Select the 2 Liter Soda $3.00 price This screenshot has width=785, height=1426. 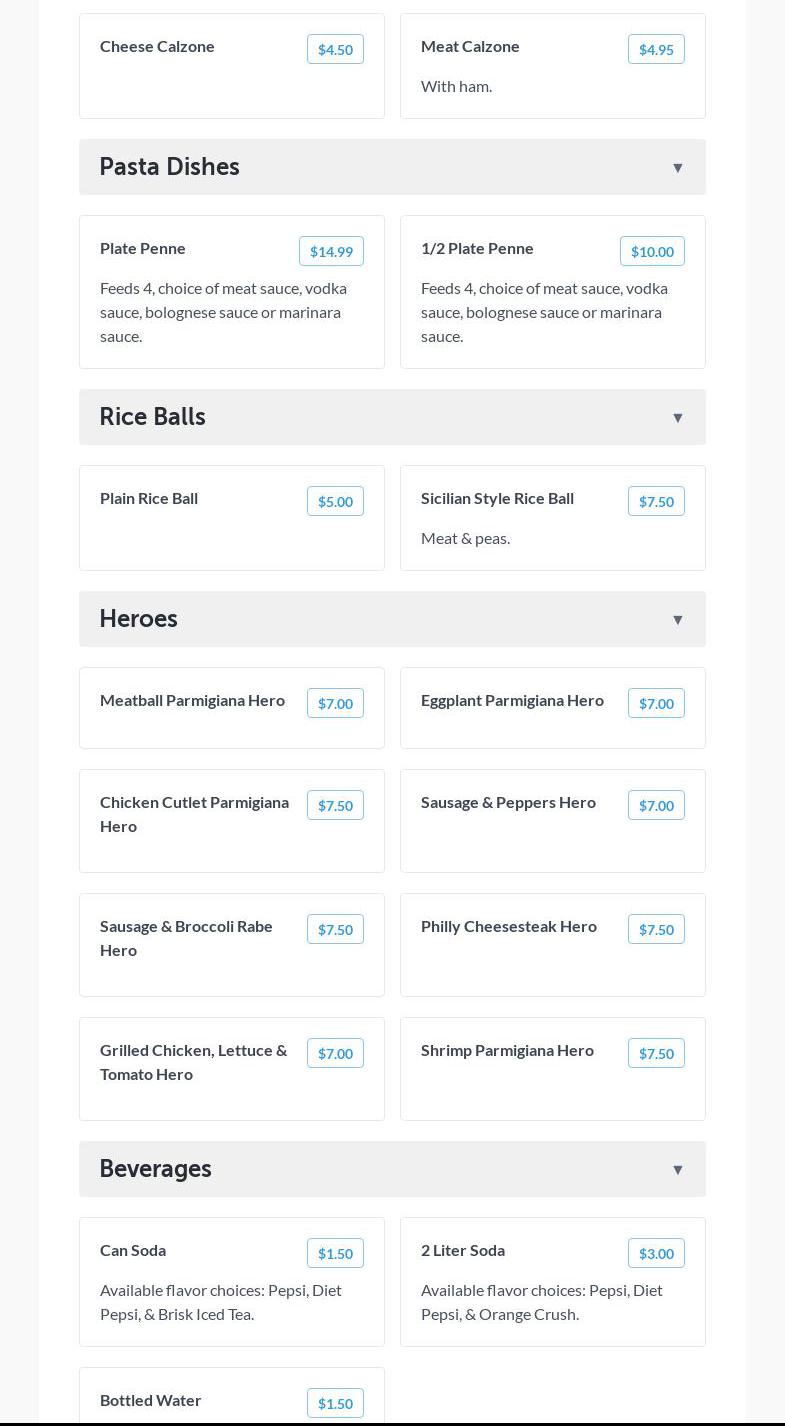click(656, 1253)
